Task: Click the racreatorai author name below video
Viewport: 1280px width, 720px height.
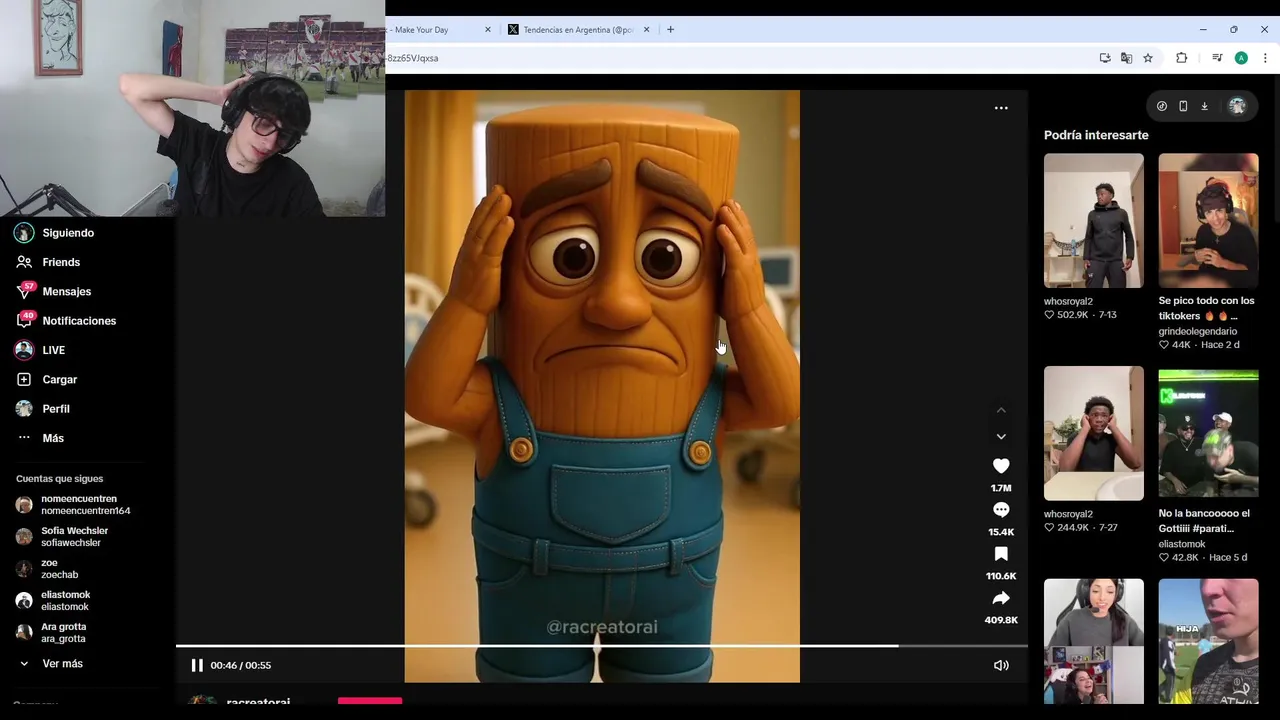Action: click(x=258, y=702)
